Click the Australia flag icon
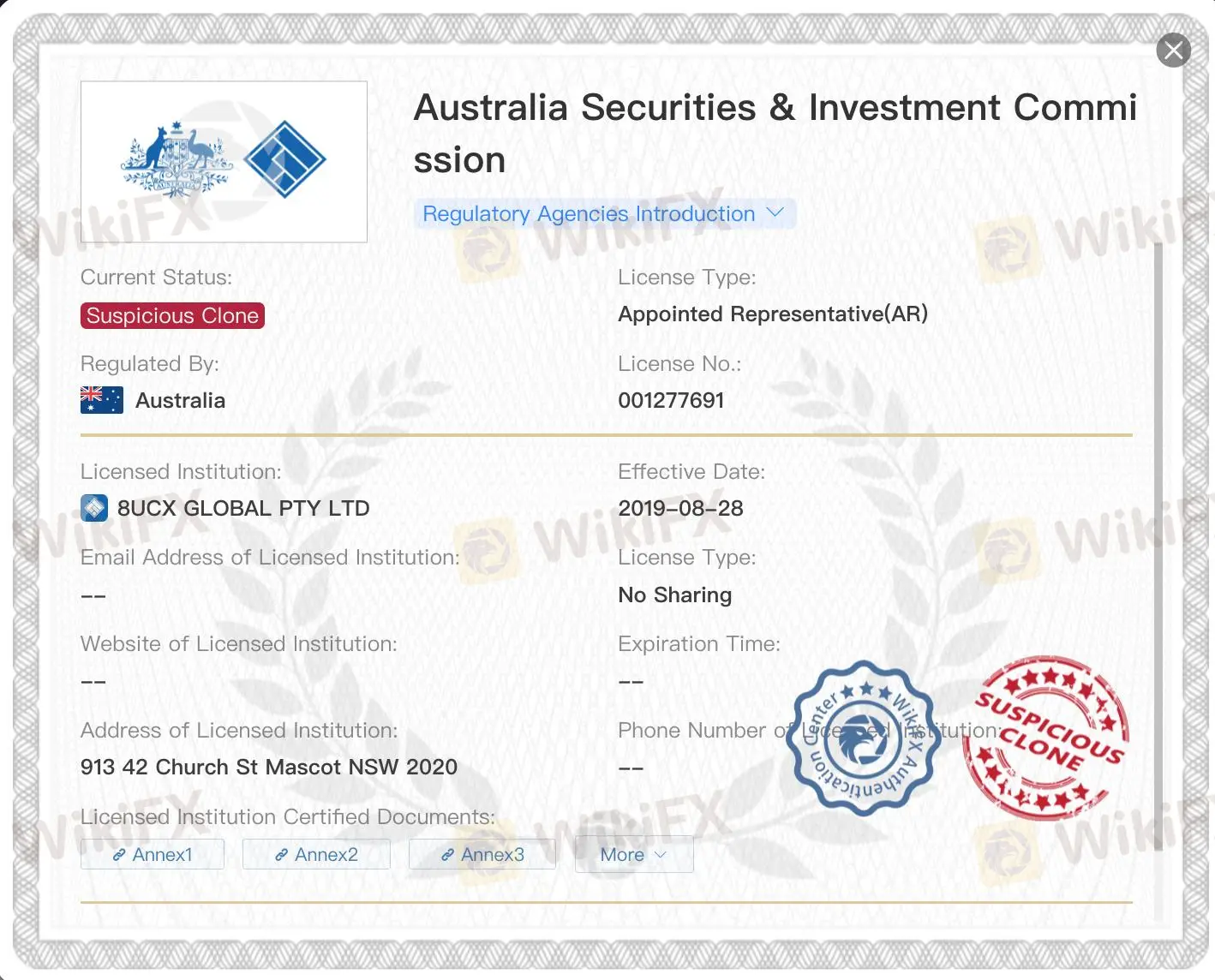The image size is (1215, 980). pos(102,400)
